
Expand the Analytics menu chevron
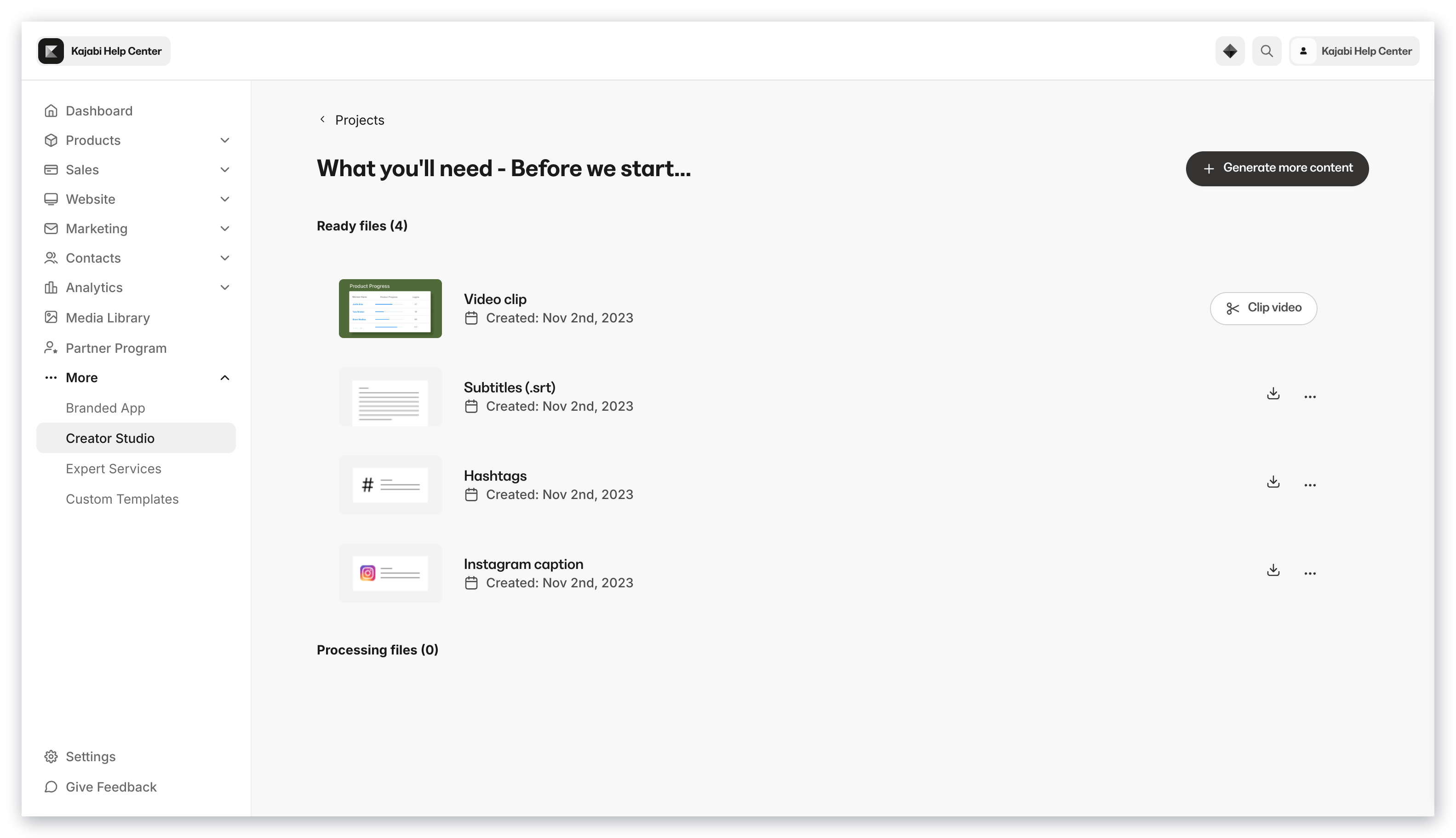(x=225, y=287)
